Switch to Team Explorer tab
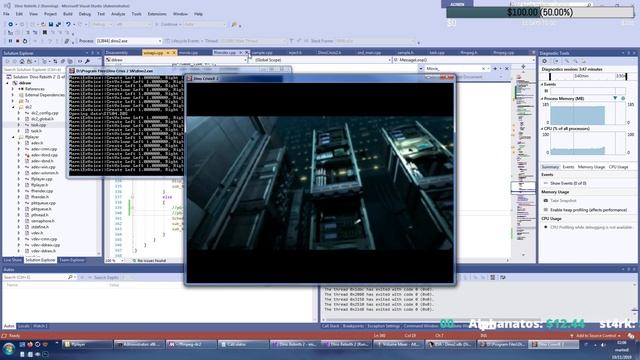Screen dimensions: 640x360 pos(72,260)
